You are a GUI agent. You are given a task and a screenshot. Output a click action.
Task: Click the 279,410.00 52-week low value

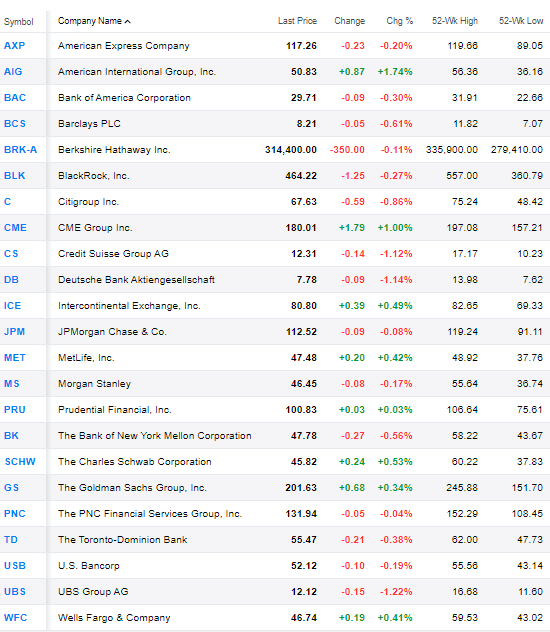(x=517, y=150)
